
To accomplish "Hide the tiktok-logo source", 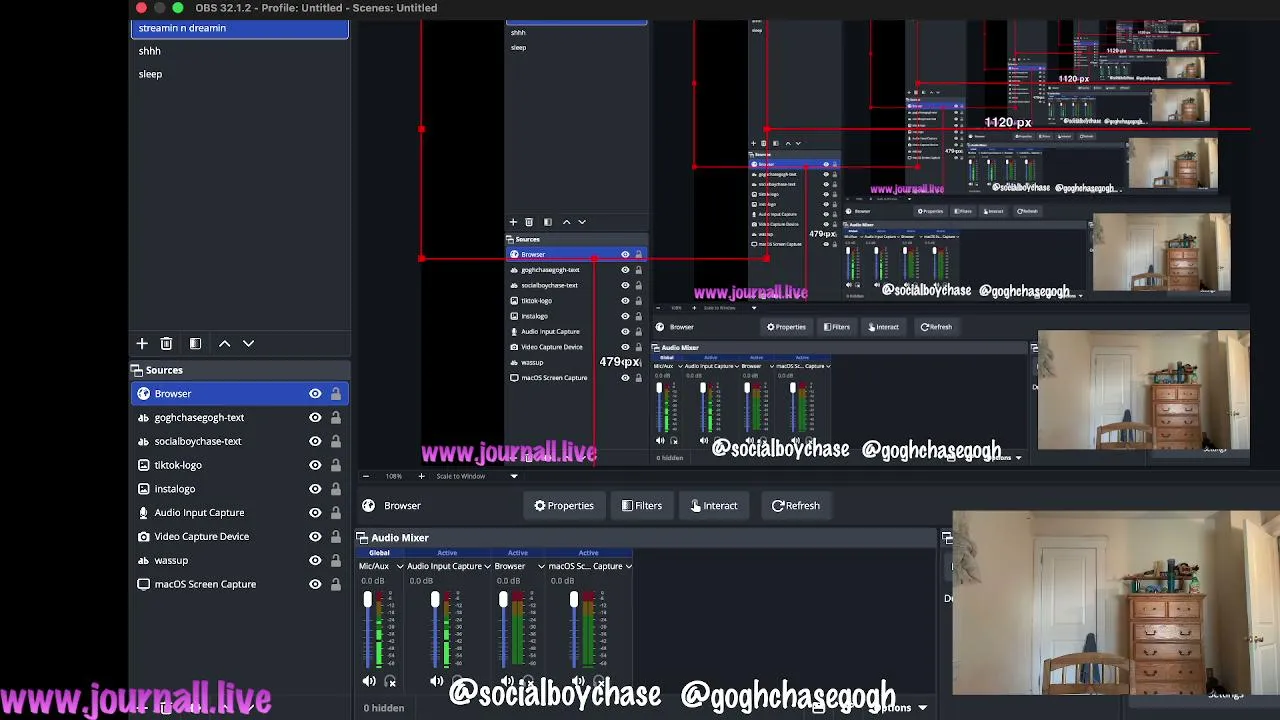I will click(x=315, y=465).
